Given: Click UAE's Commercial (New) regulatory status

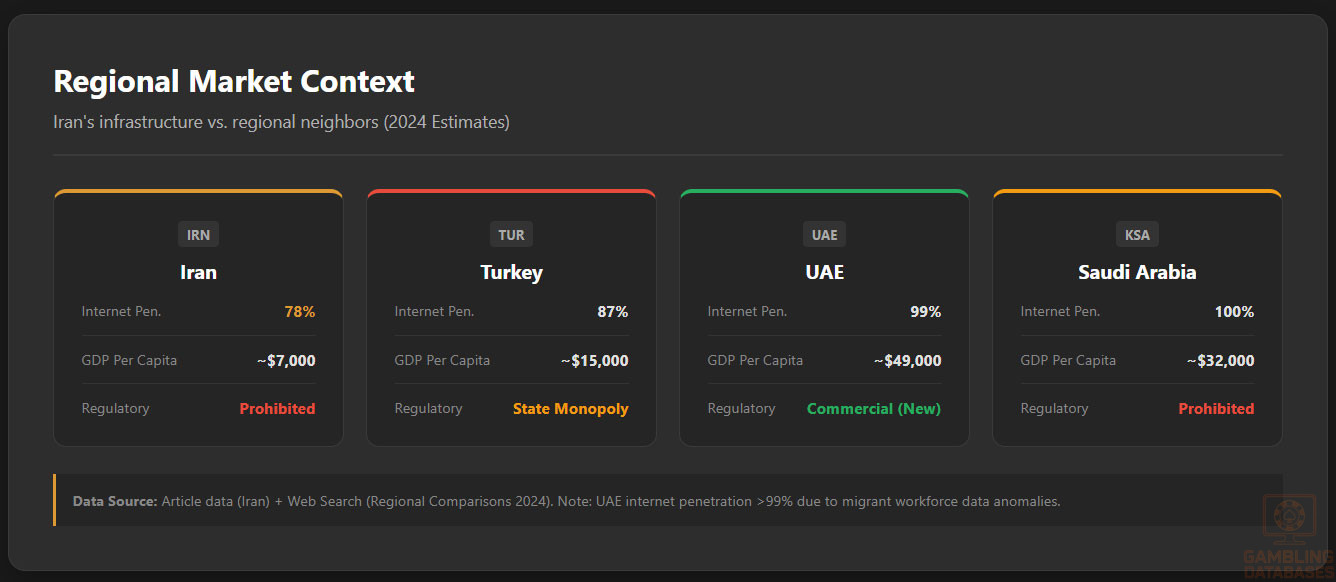Looking at the screenshot, I should [x=873, y=409].
